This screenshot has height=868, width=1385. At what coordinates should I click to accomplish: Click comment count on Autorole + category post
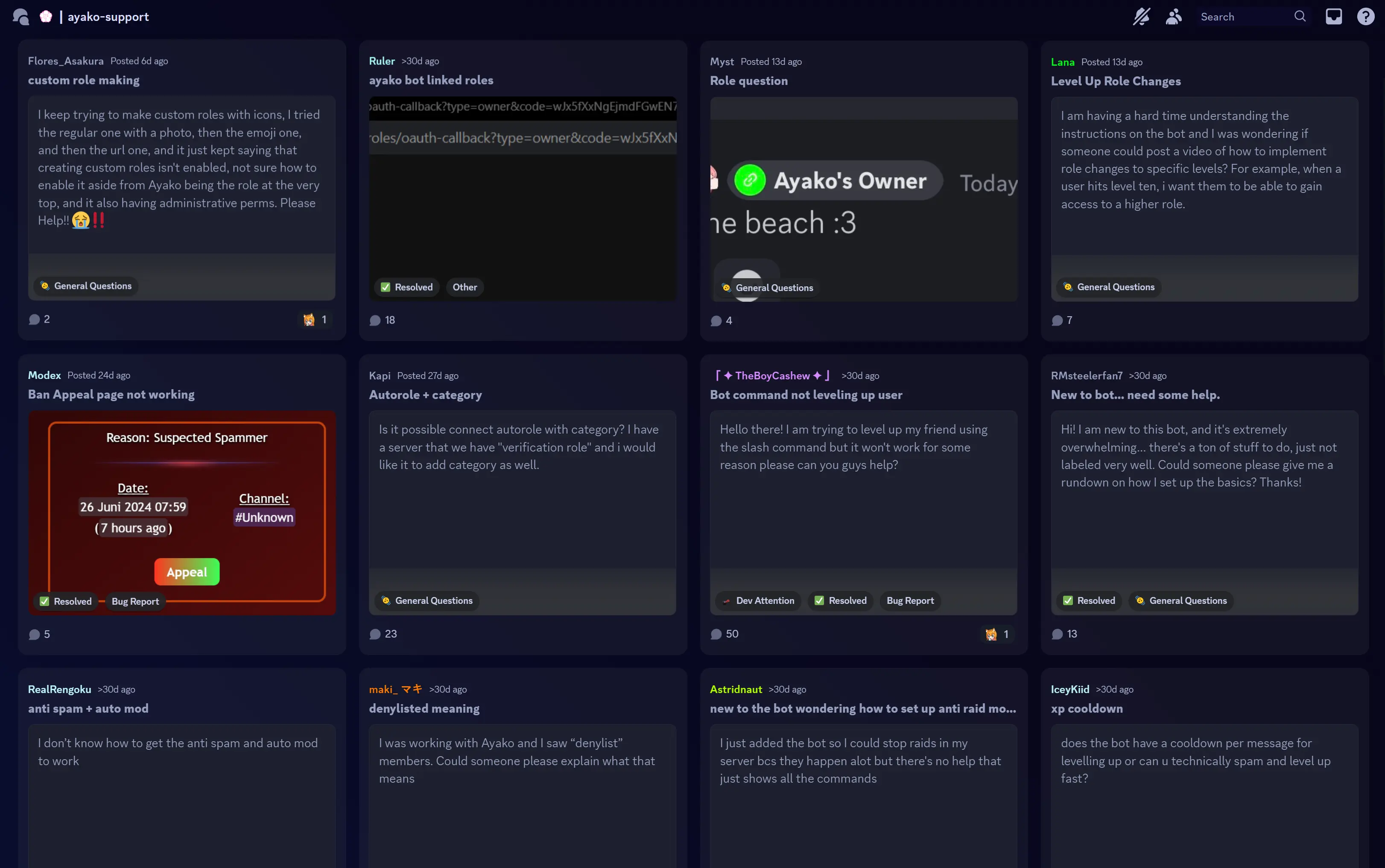coord(383,634)
